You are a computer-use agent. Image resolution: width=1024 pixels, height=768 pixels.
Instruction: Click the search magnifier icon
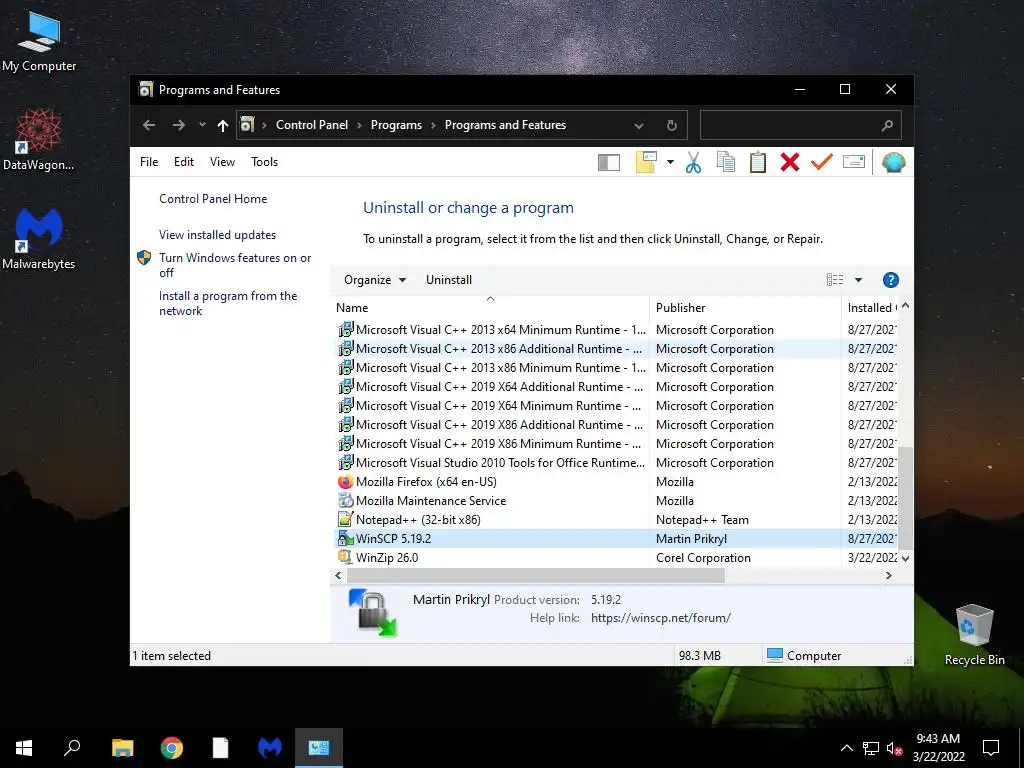pos(887,125)
